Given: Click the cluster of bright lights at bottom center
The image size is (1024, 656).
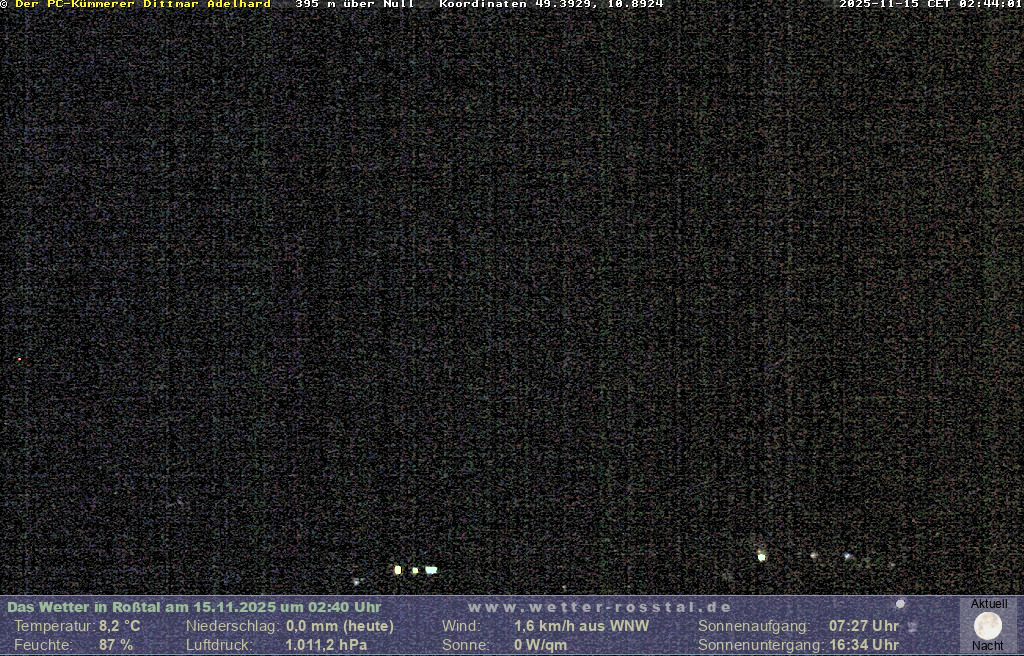Looking at the screenshot, I should [x=415, y=570].
